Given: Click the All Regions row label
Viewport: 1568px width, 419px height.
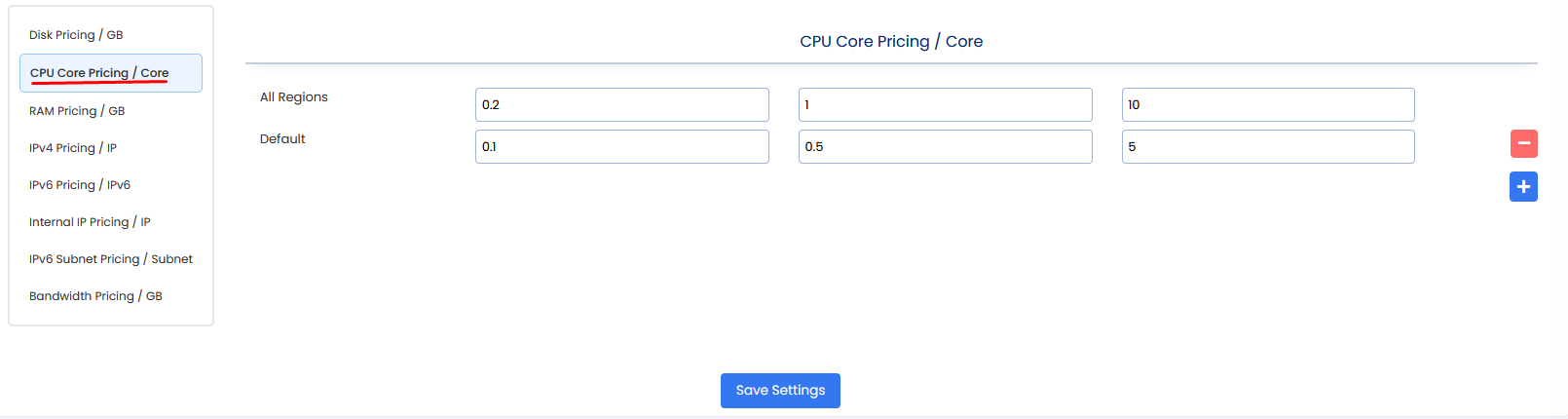Looking at the screenshot, I should [294, 97].
